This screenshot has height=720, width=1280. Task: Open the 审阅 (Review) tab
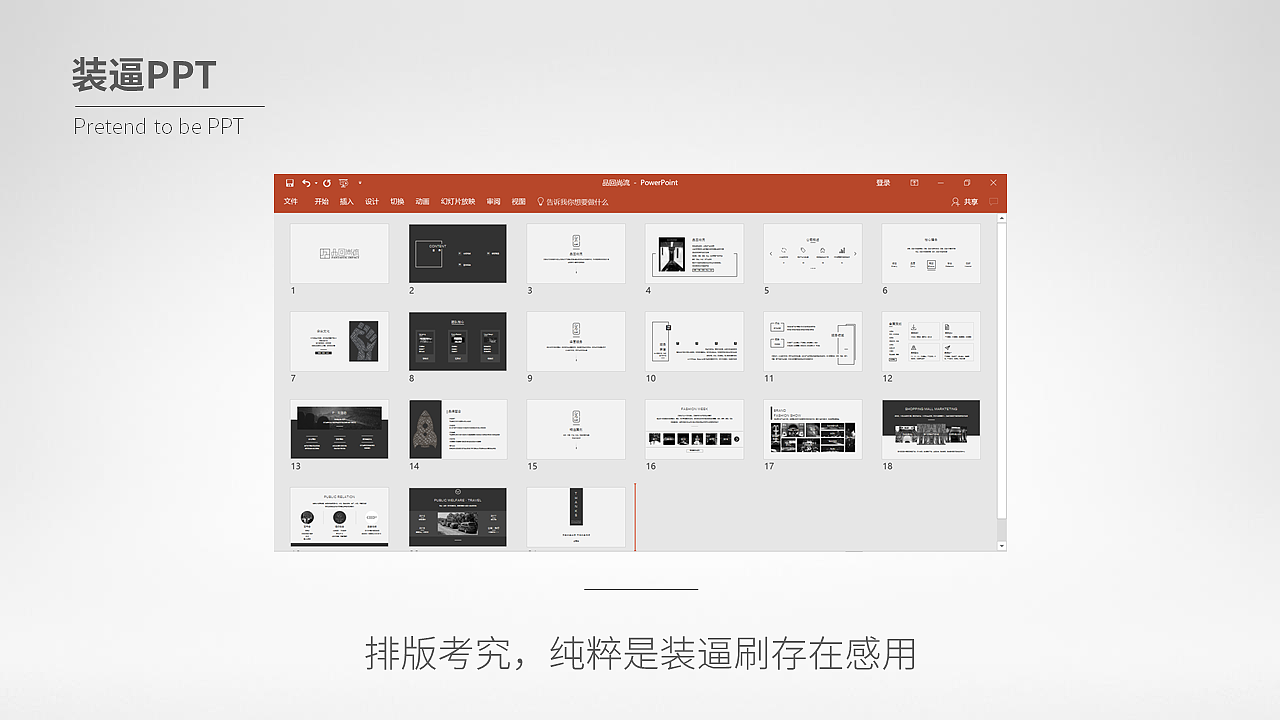click(x=492, y=202)
